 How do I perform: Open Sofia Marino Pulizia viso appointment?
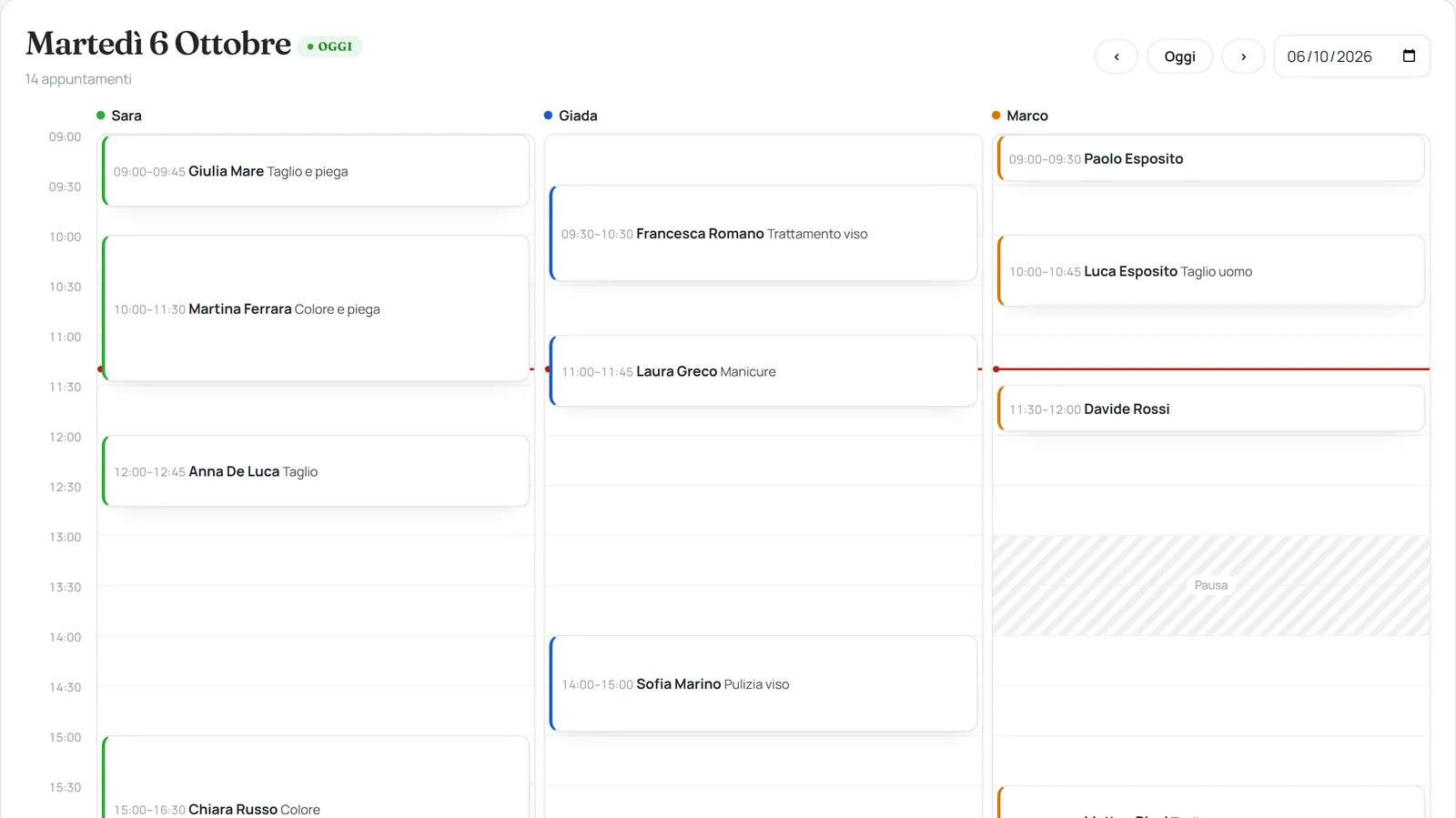pyautogui.click(x=763, y=684)
